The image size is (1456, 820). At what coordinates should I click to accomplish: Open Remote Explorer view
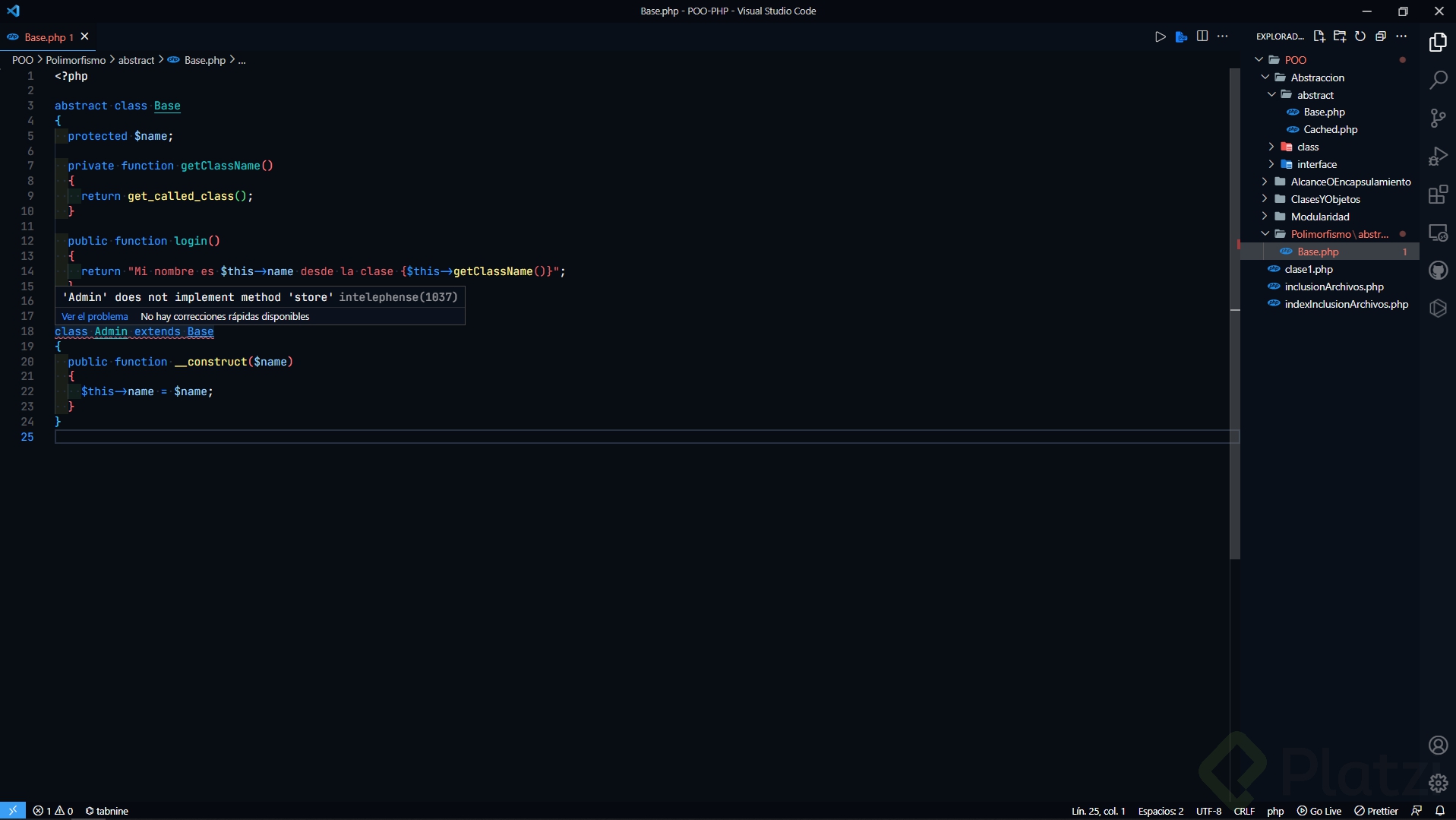(x=1438, y=233)
